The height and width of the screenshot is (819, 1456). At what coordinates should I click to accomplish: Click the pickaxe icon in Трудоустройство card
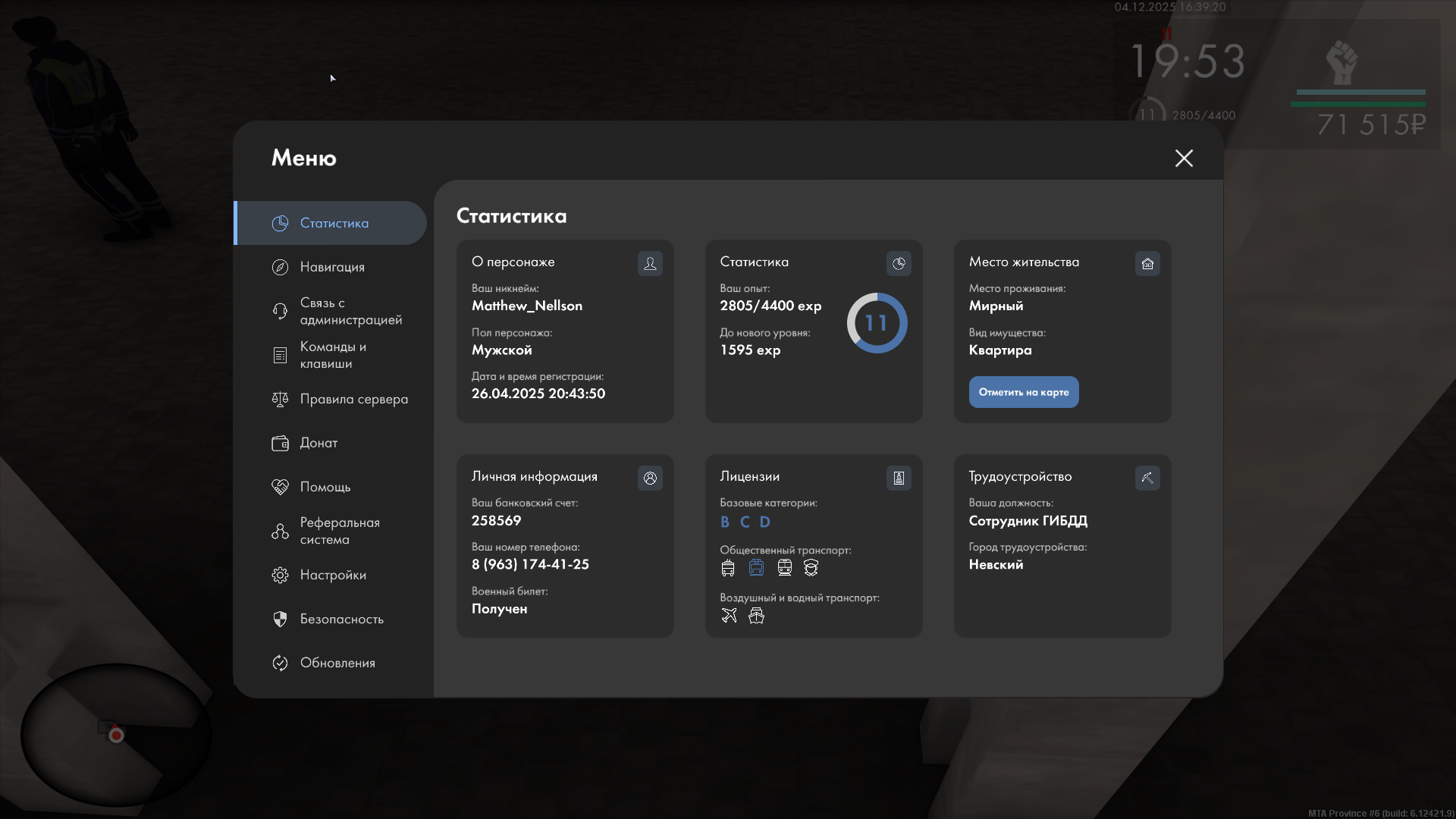pyautogui.click(x=1147, y=478)
